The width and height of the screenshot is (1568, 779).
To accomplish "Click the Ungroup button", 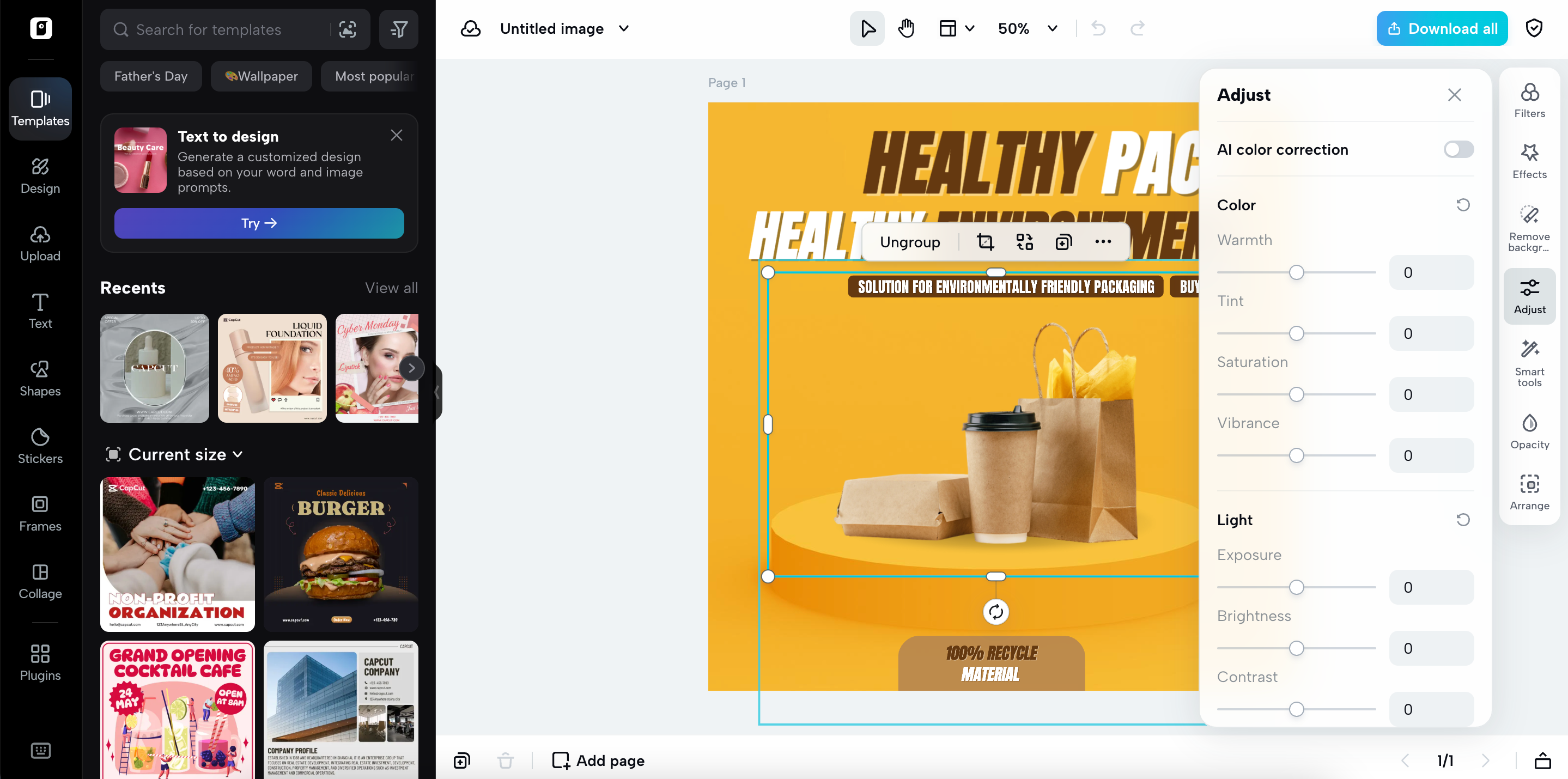I will [x=909, y=242].
